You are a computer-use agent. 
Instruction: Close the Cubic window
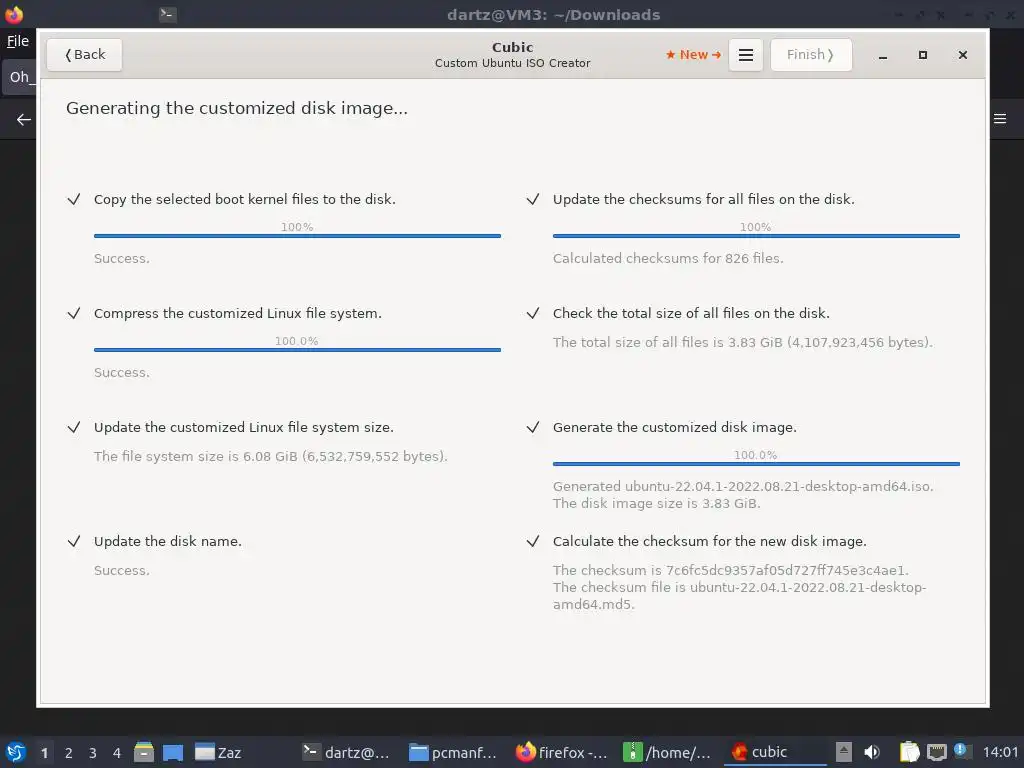[x=963, y=55]
